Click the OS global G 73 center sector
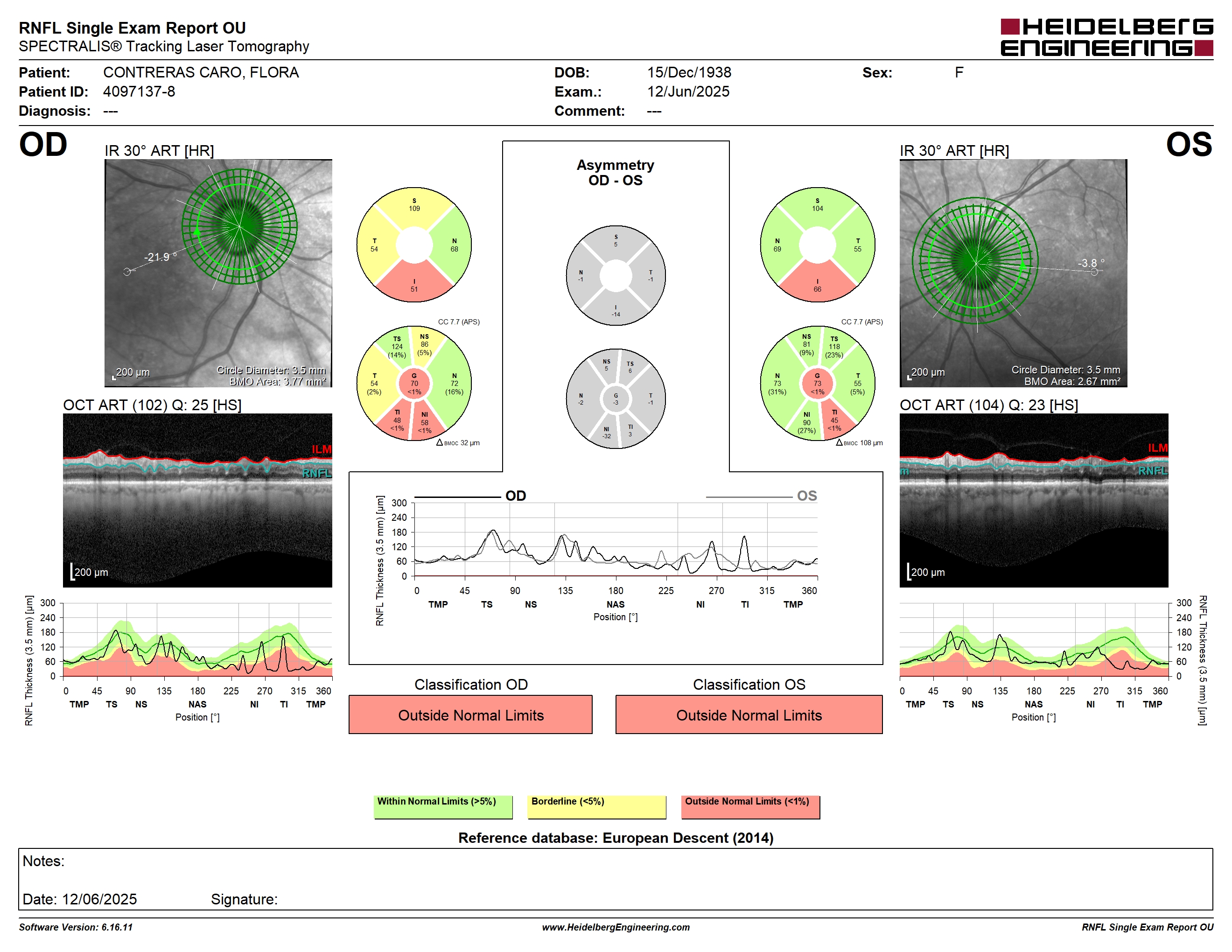1232x952 pixels. (x=818, y=384)
